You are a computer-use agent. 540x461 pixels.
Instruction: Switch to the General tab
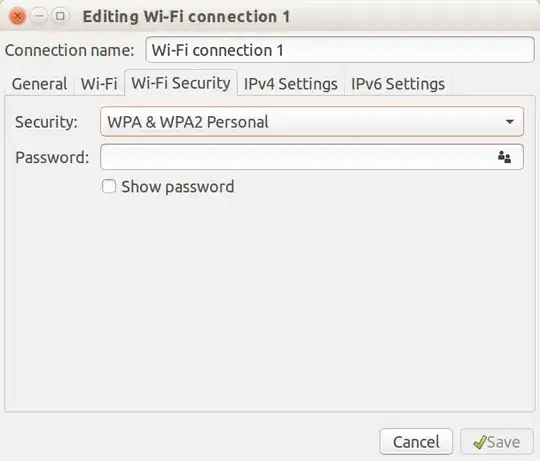click(x=40, y=84)
